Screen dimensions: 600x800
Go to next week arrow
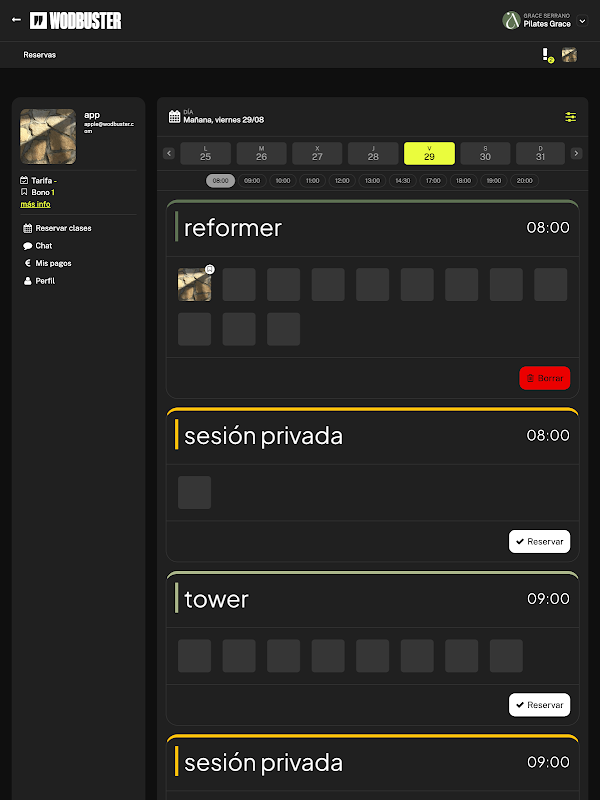point(576,153)
